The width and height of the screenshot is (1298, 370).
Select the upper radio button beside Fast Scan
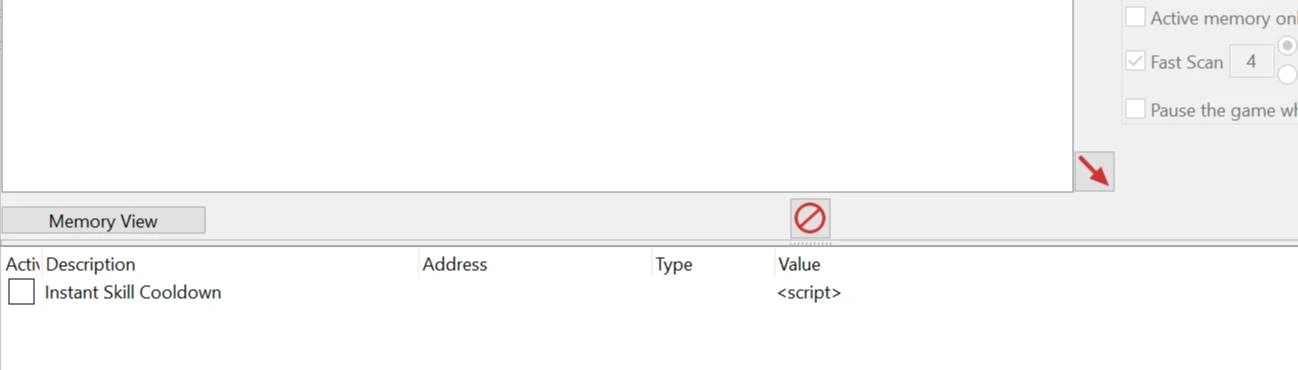pyautogui.click(x=1288, y=46)
